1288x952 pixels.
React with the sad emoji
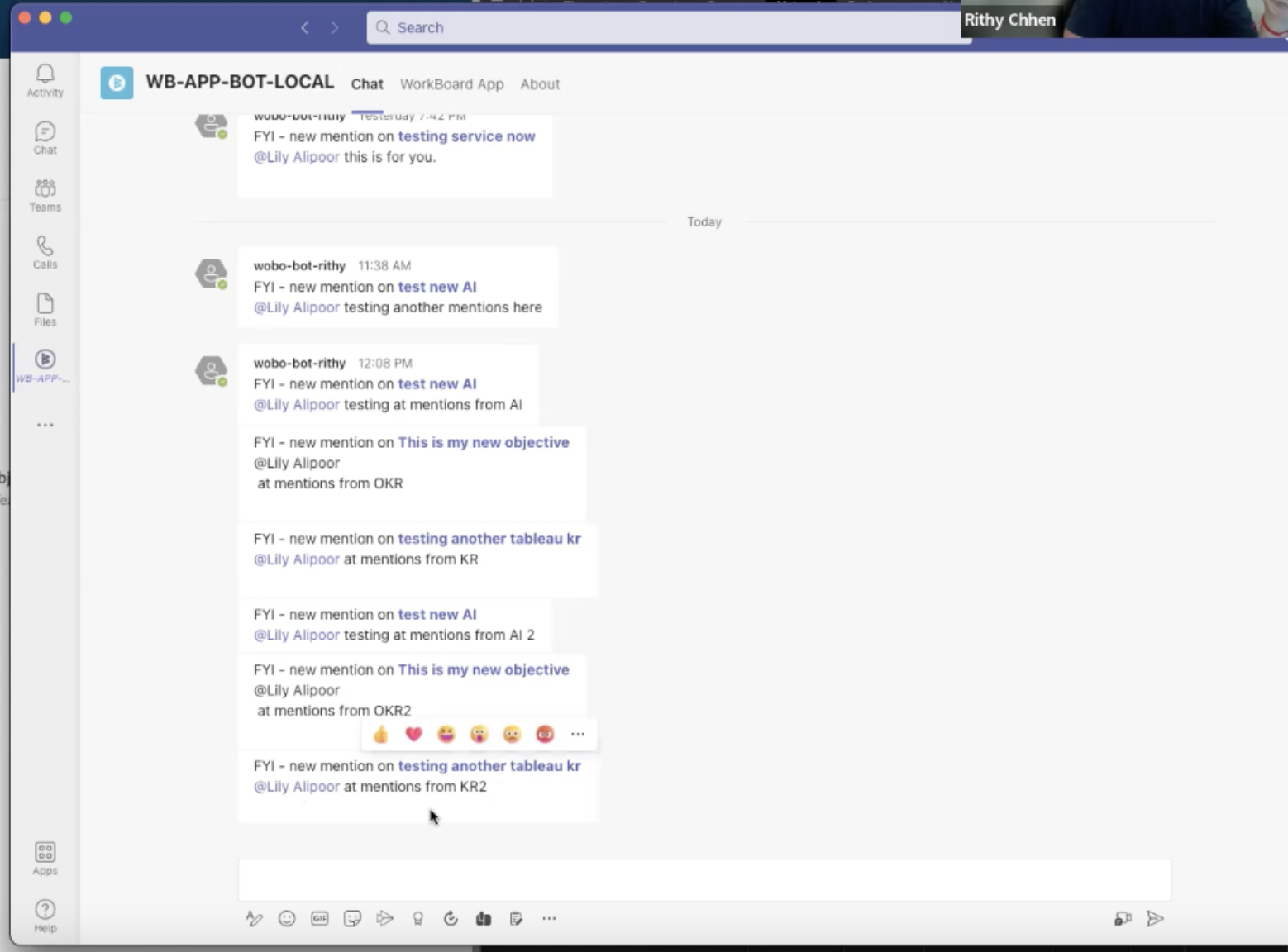512,734
